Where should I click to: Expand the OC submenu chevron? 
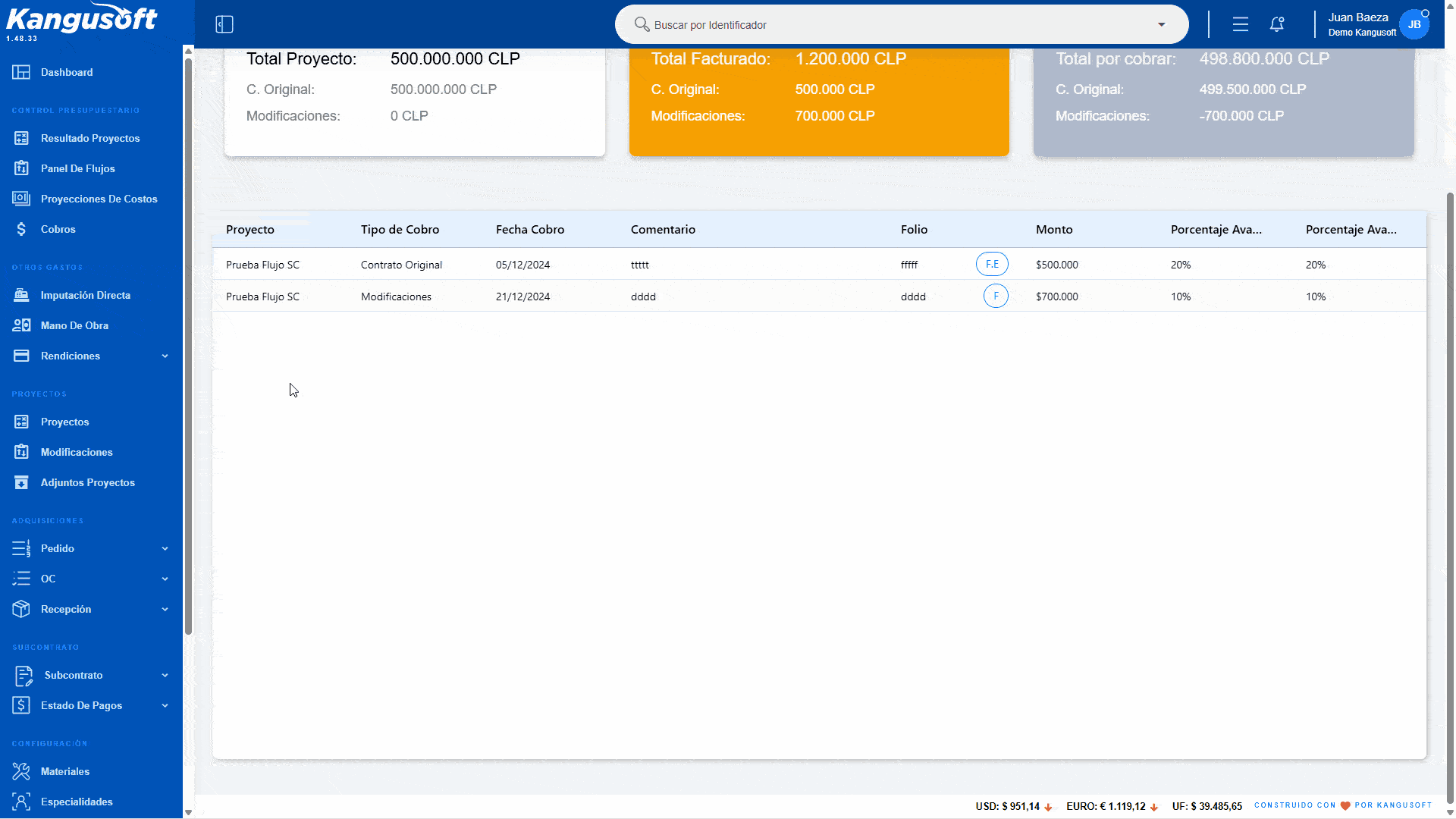click(165, 579)
